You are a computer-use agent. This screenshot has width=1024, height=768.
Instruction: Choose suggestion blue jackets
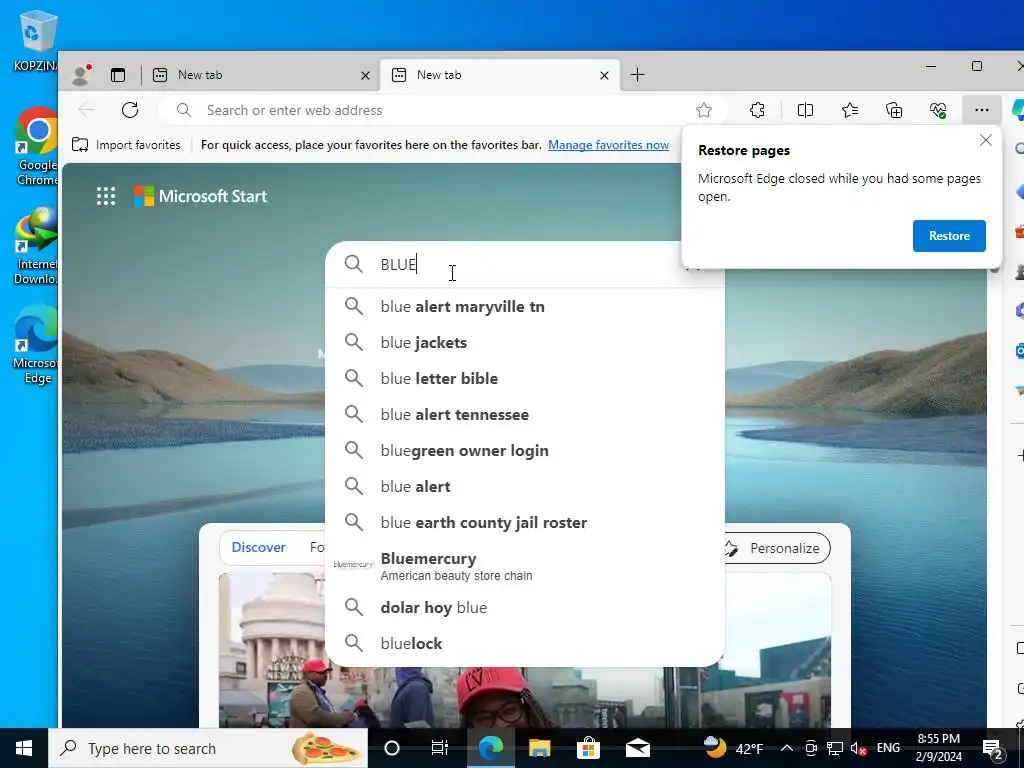pos(524,342)
